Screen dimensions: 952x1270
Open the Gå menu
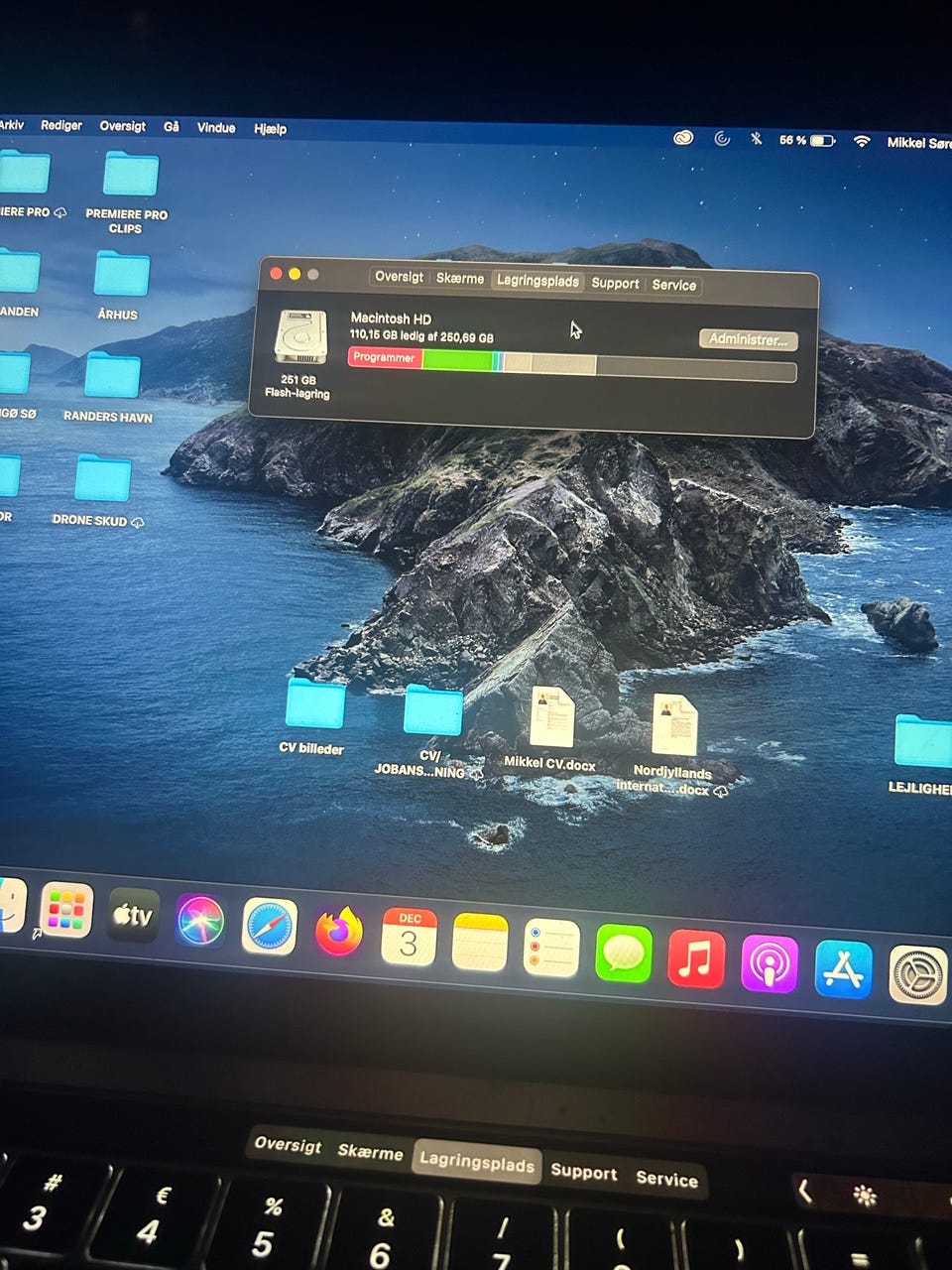click(172, 127)
